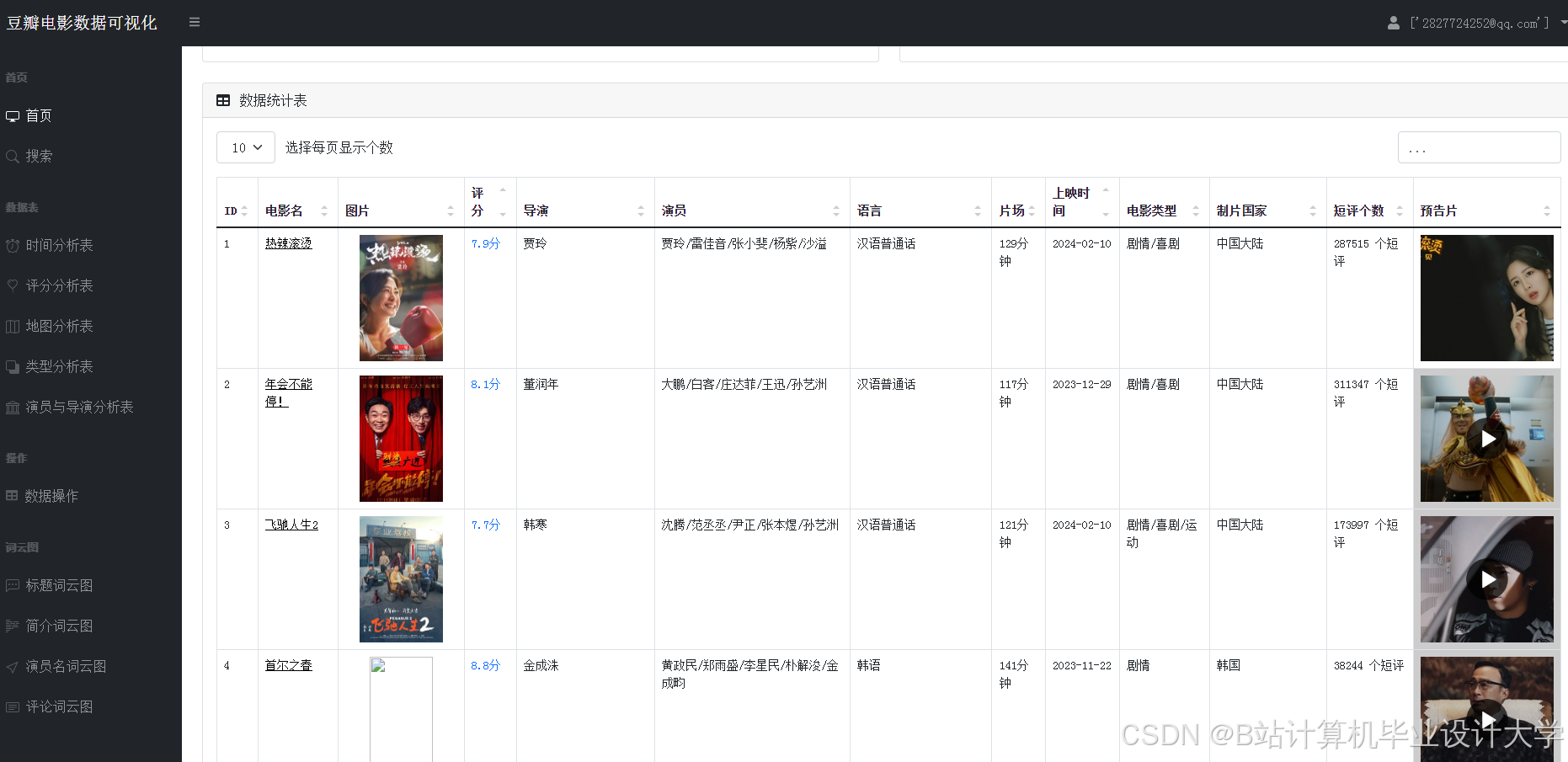1568x762 pixels.
Task: Open the 年会不能停! movie link
Action: (x=289, y=392)
